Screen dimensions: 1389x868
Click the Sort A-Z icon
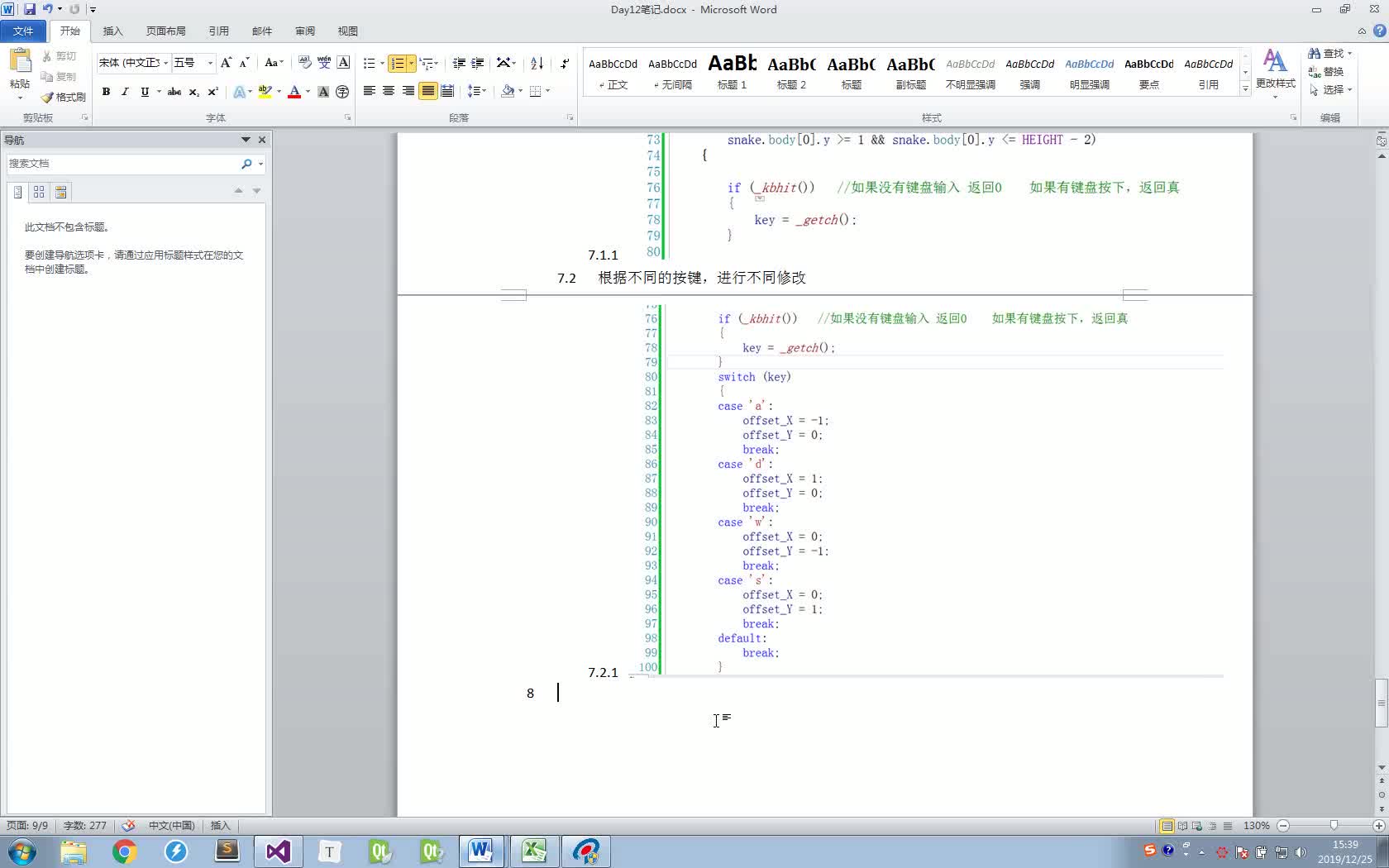tap(537, 63)
